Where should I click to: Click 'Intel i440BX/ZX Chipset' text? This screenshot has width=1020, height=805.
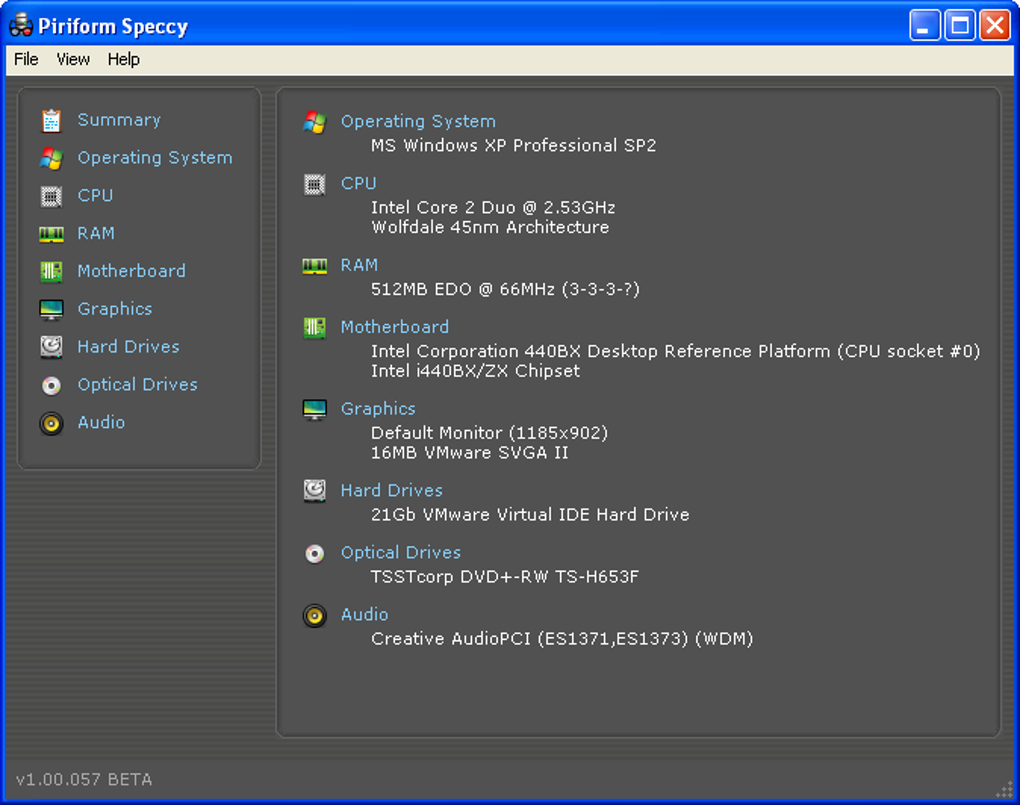(x=475, y=371)
